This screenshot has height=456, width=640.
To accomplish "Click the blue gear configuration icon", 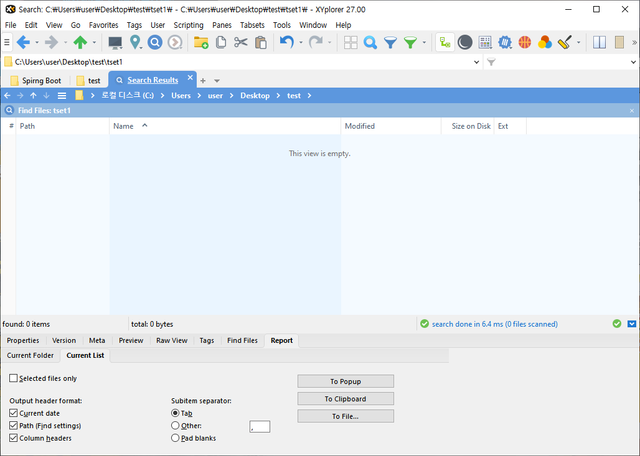I will pyautogui.click(x=505, y=42).
